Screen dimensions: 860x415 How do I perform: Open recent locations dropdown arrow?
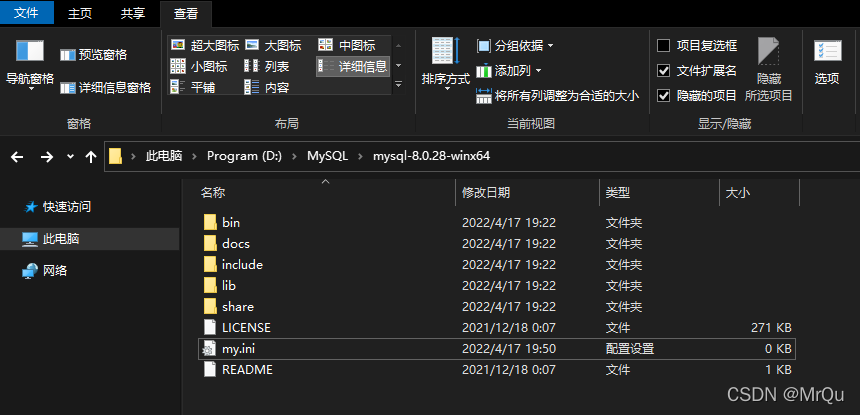coord(70,157)
